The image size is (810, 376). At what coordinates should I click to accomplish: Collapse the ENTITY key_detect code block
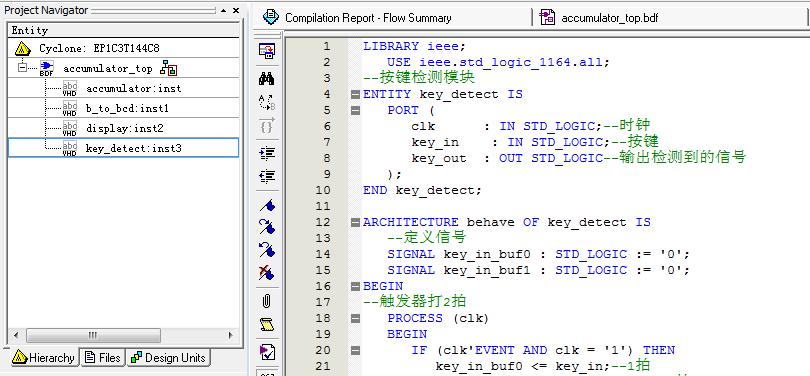(x=355, y=95)
